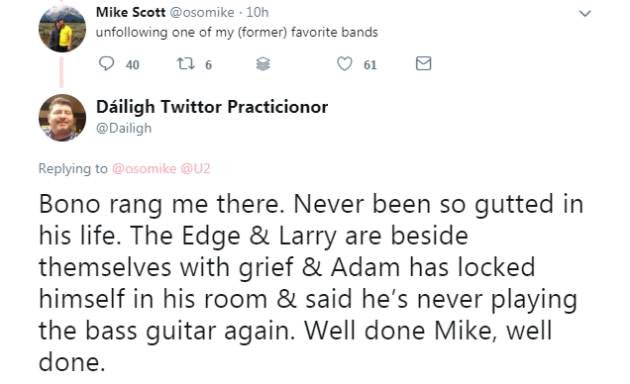Open tweet options chevron menu
This screenshot has height=384, width=630.
point(585,14)
